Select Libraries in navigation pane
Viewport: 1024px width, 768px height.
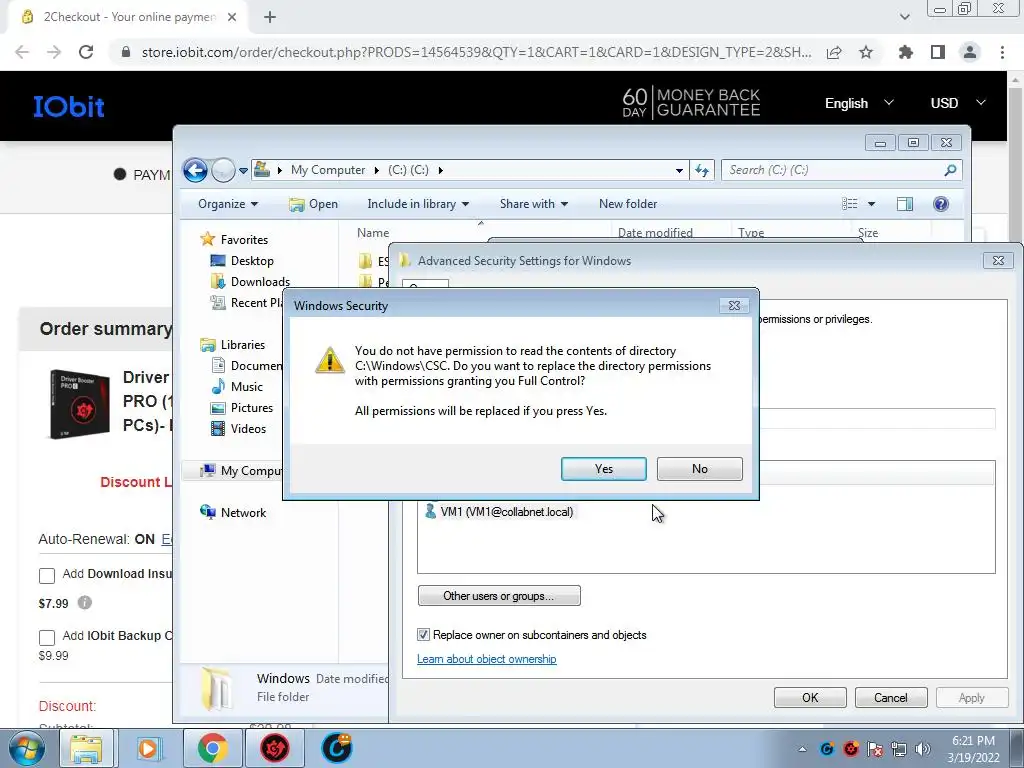232,344
